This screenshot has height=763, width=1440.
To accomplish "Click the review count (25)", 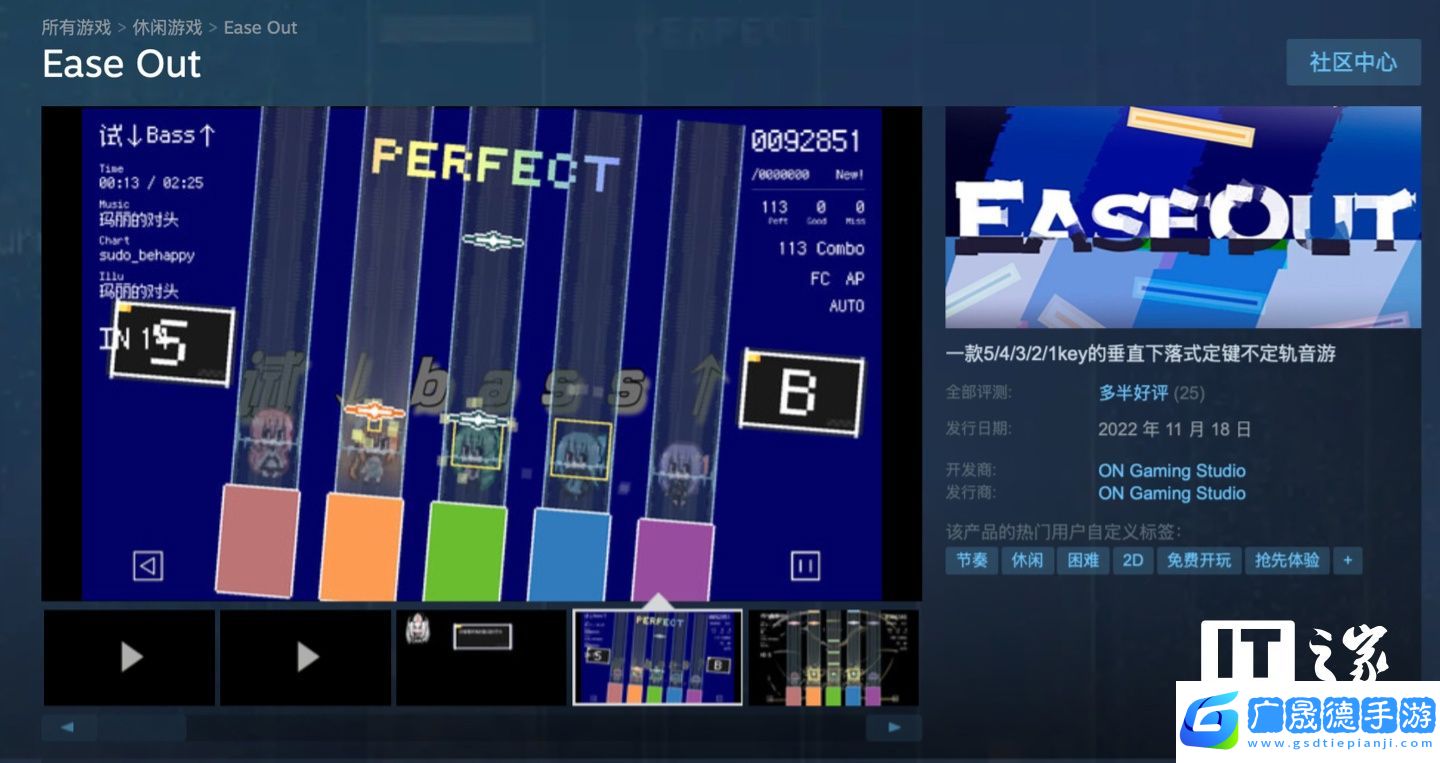I will pos(1188,393).
